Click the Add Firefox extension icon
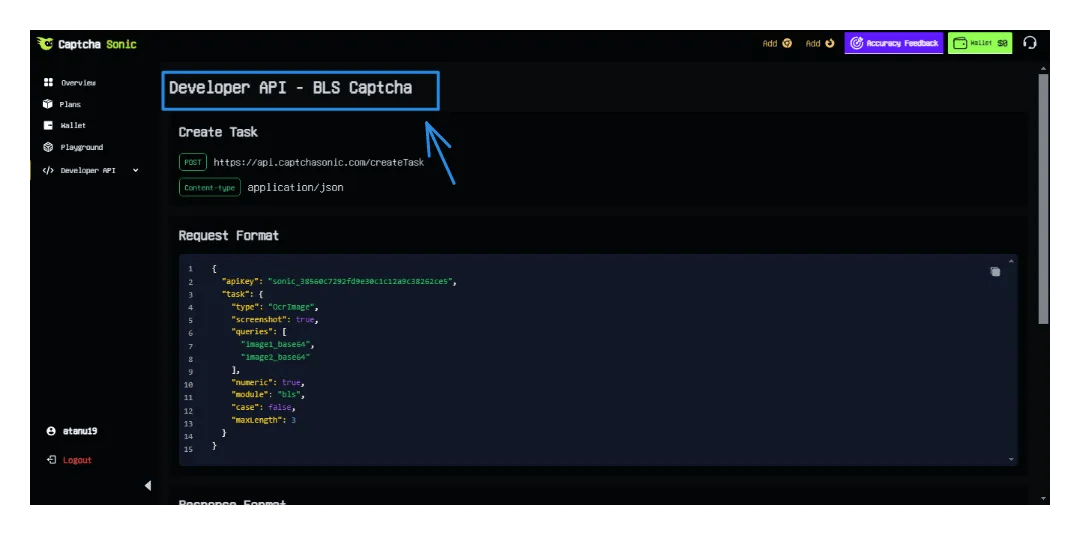 pos(830,44)
